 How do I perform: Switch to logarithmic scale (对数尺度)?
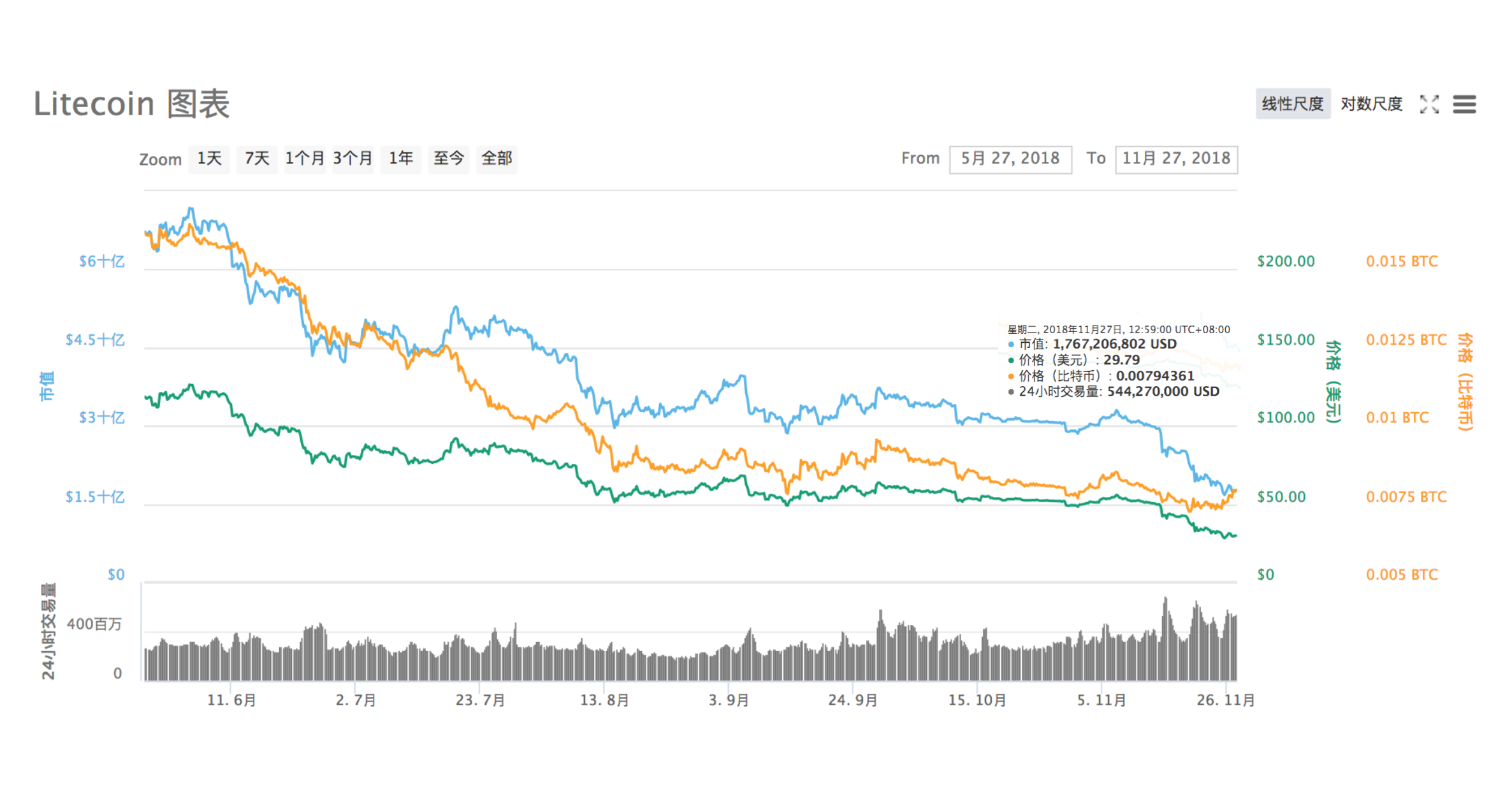pyautogui.click(x=1371, y=104)
